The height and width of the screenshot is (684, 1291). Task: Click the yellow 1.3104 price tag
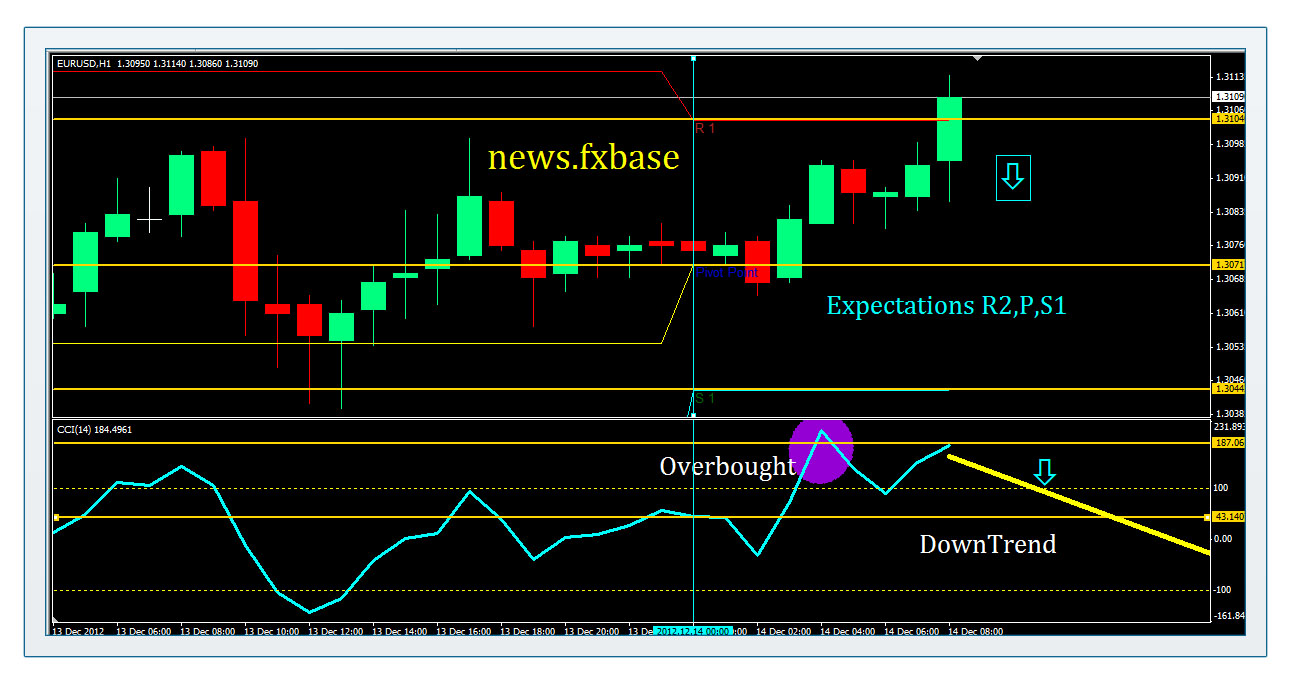(x=1227, y=119)
